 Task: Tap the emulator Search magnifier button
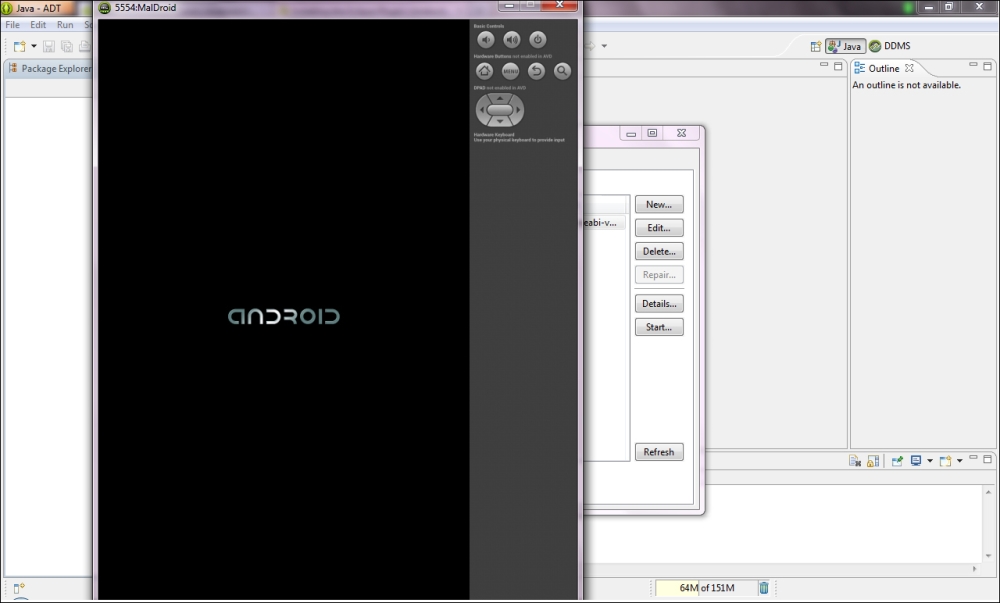coord(562,71)
